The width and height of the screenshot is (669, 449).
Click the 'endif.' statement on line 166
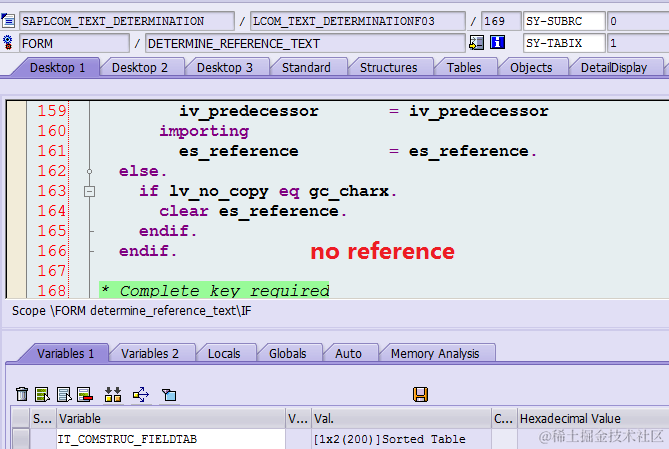click(x=148, y=251)
